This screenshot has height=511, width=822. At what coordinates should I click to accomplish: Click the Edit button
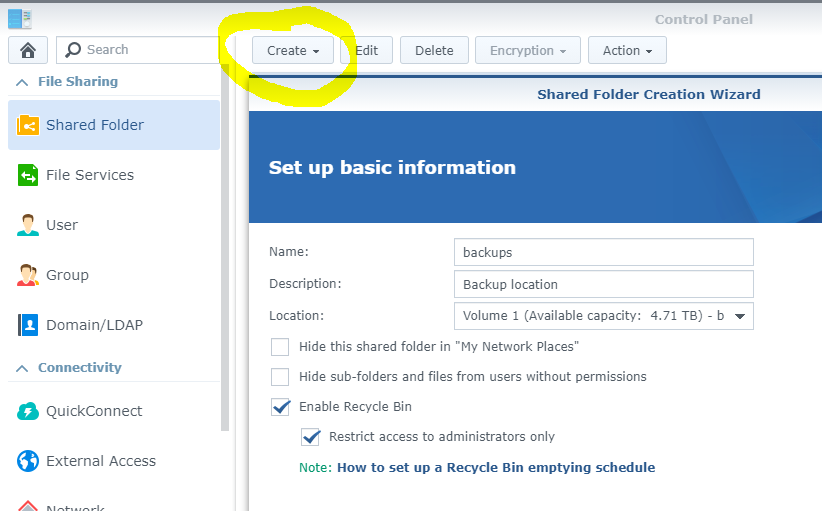(366, 50)
